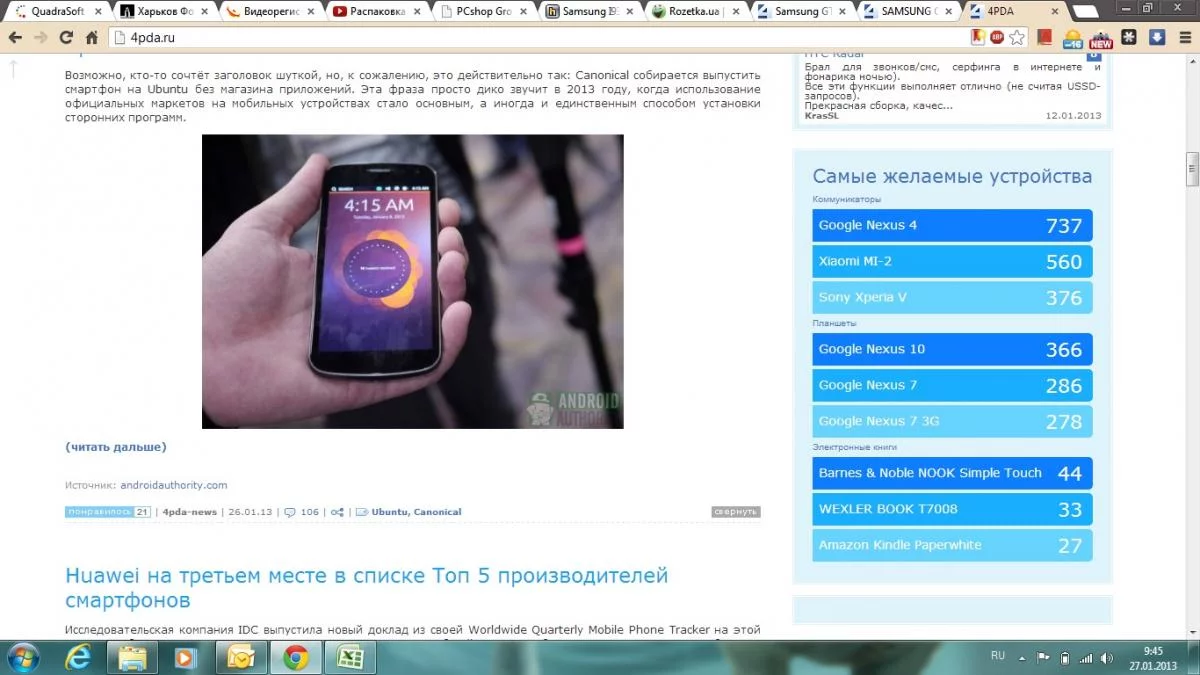Open the Canonical tag link

click(x=438, y=512)
